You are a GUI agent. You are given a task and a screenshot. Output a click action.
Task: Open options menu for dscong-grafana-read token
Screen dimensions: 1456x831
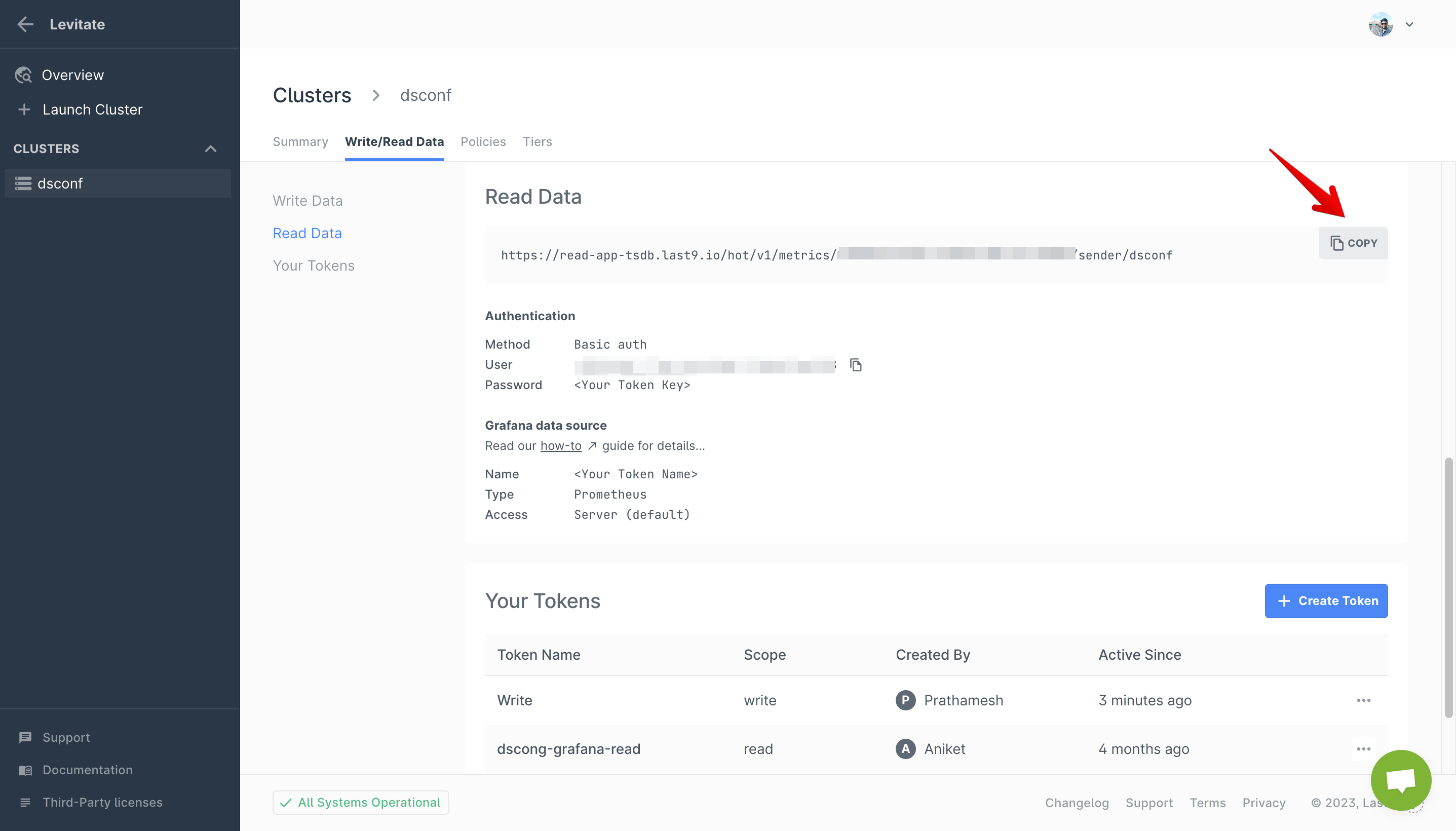tap(1363, 749)
